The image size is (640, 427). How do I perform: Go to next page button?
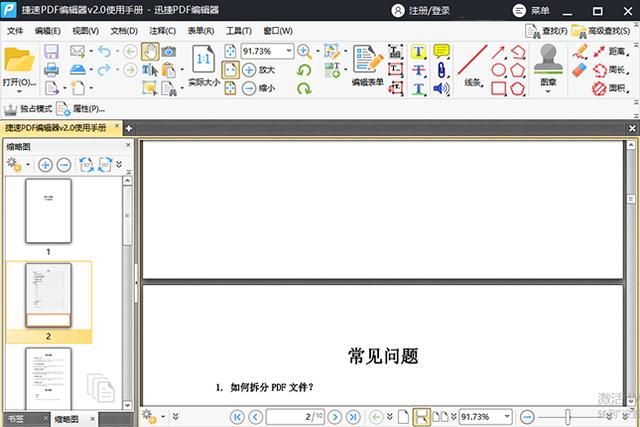click(334, 417)
